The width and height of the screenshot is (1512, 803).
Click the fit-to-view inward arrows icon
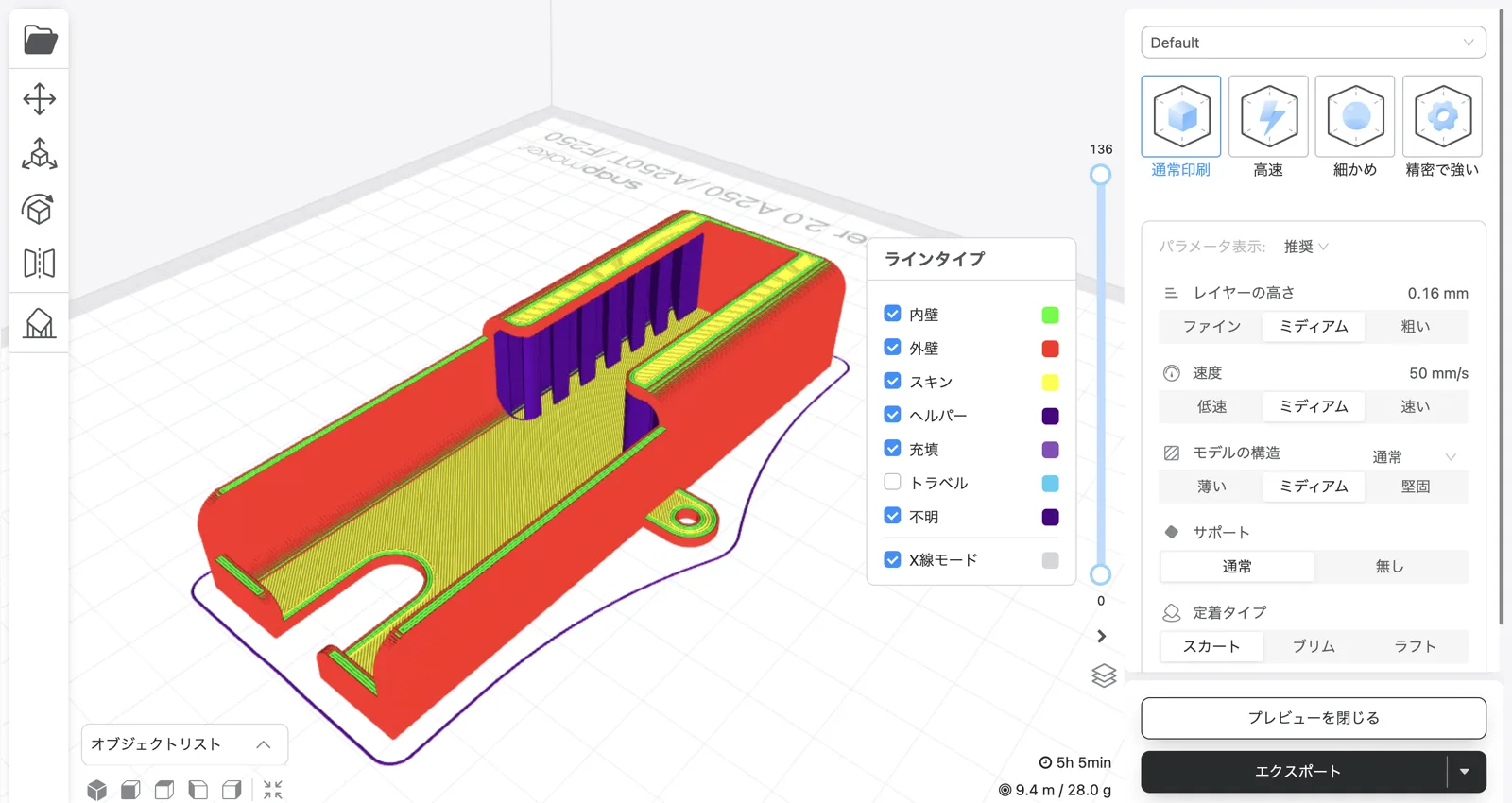[273, 790]
